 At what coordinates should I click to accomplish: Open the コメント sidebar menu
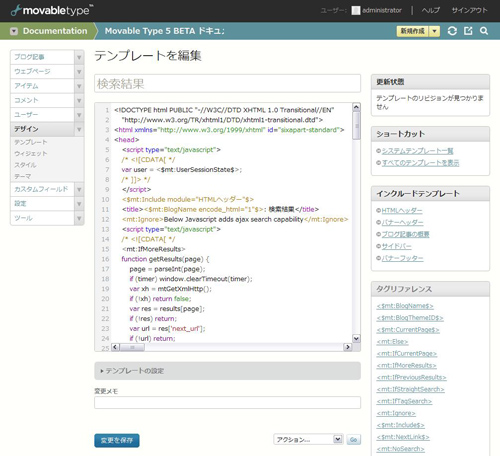[x=42, y=100]
